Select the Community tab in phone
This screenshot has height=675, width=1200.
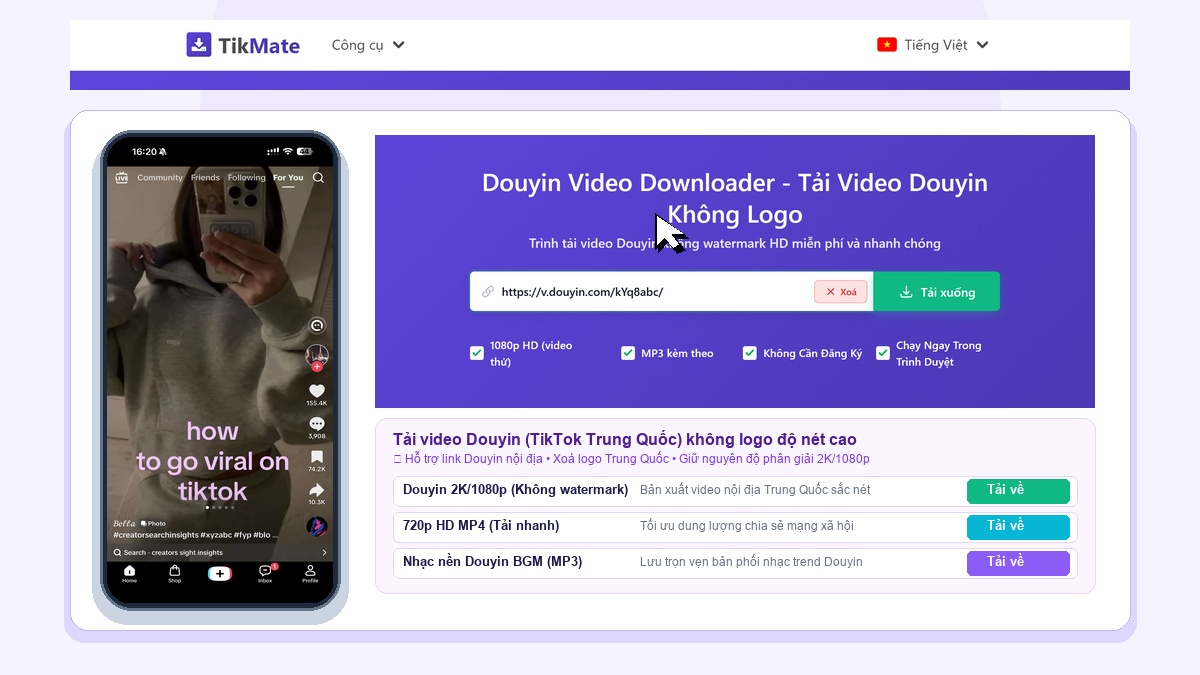point(160,178)
